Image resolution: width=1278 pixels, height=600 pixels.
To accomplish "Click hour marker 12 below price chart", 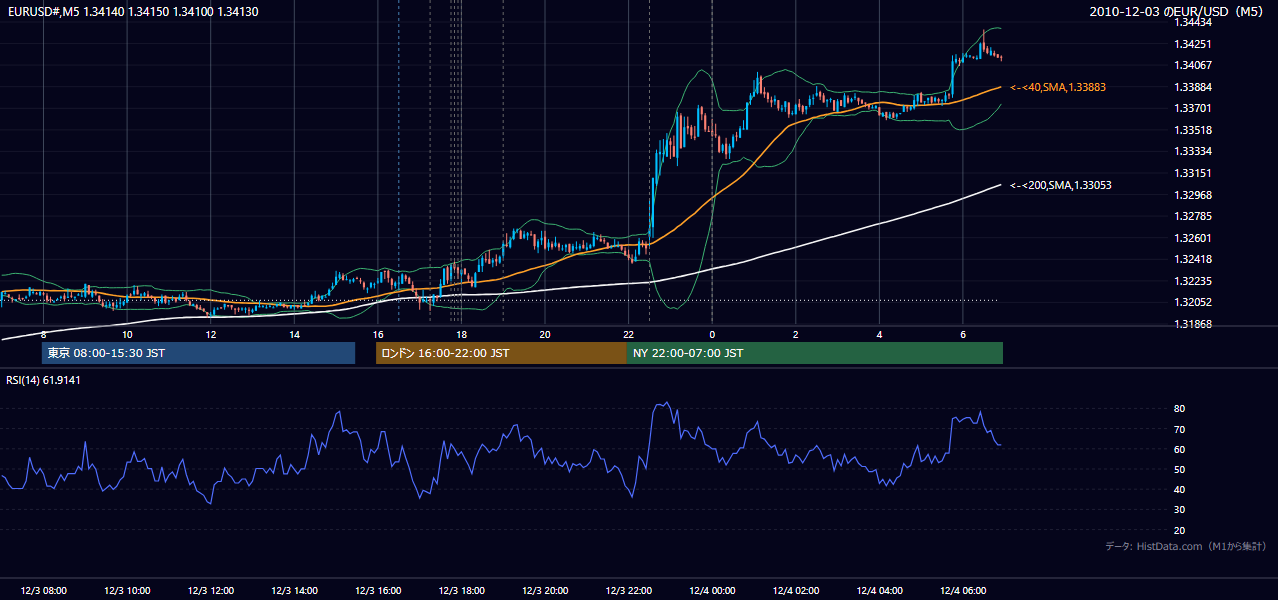I will click(x=211, y=334).
